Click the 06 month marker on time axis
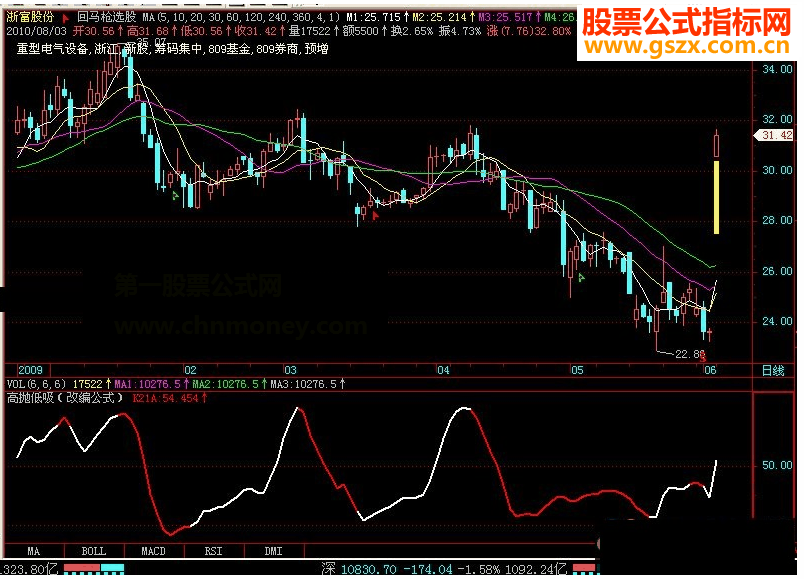The height and width of the screenshot is (579, 804). [x=710, y=370]
